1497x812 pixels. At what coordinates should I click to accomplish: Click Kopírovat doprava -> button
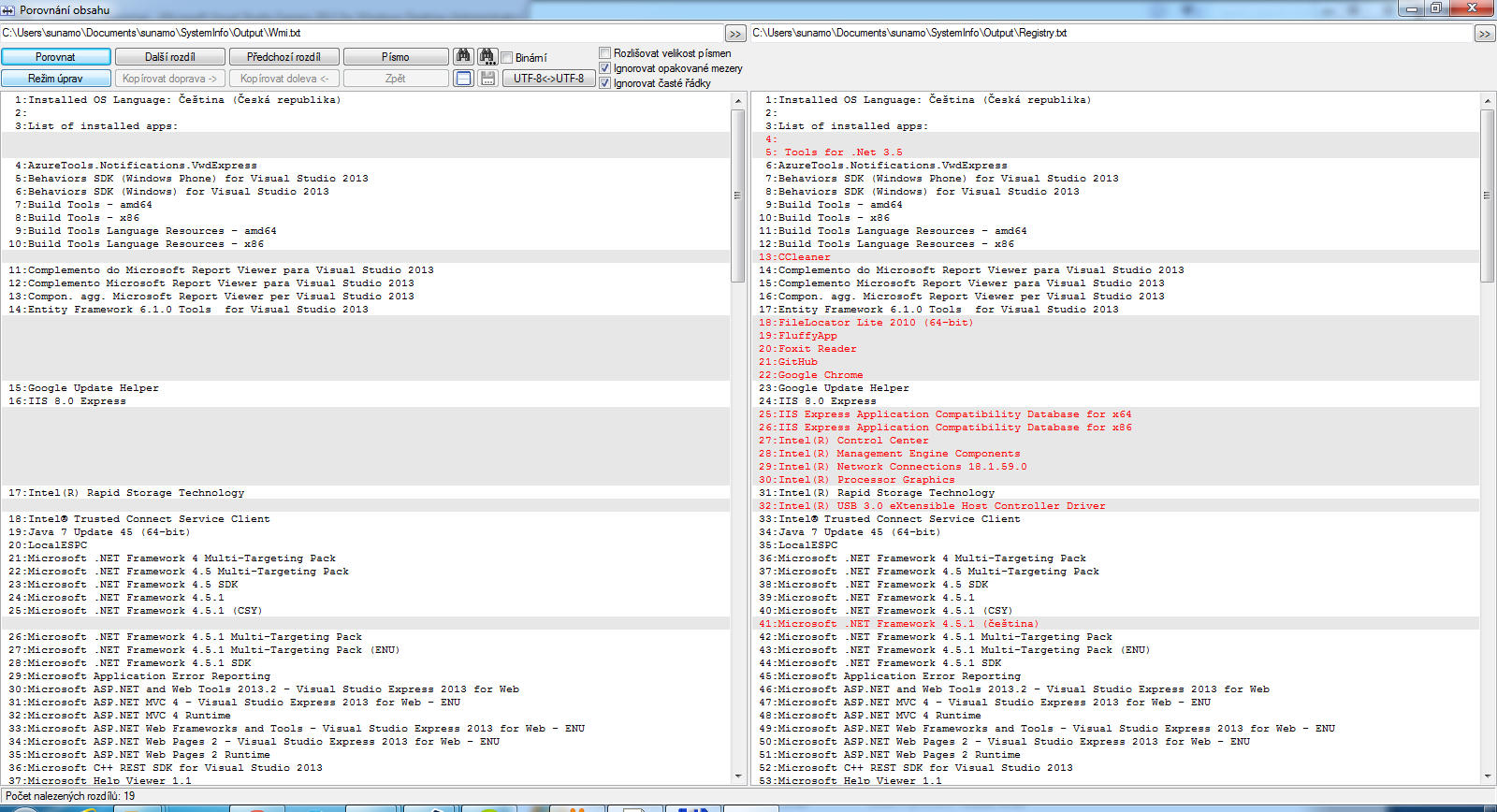(170, 79)
